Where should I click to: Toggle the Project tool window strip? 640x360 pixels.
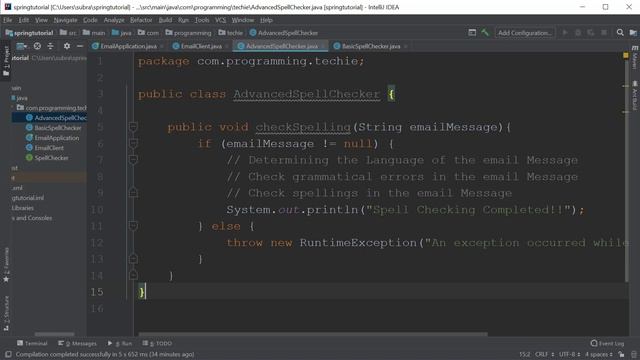click(6, 60)
